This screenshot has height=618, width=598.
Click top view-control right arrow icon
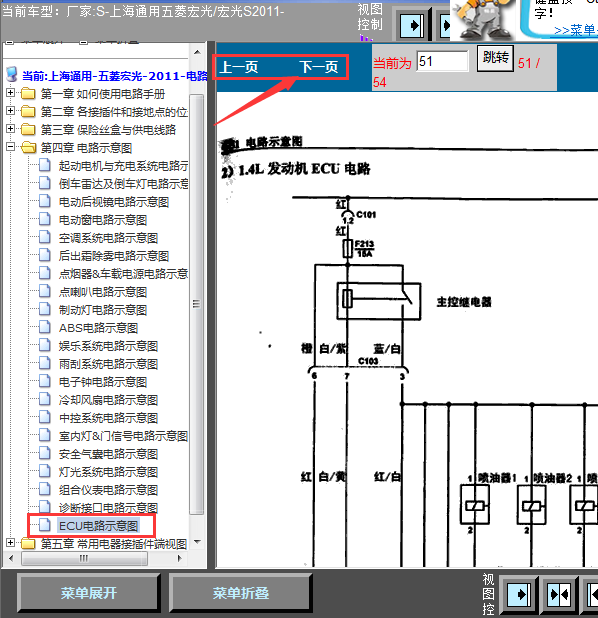click(x=412, y=26)
